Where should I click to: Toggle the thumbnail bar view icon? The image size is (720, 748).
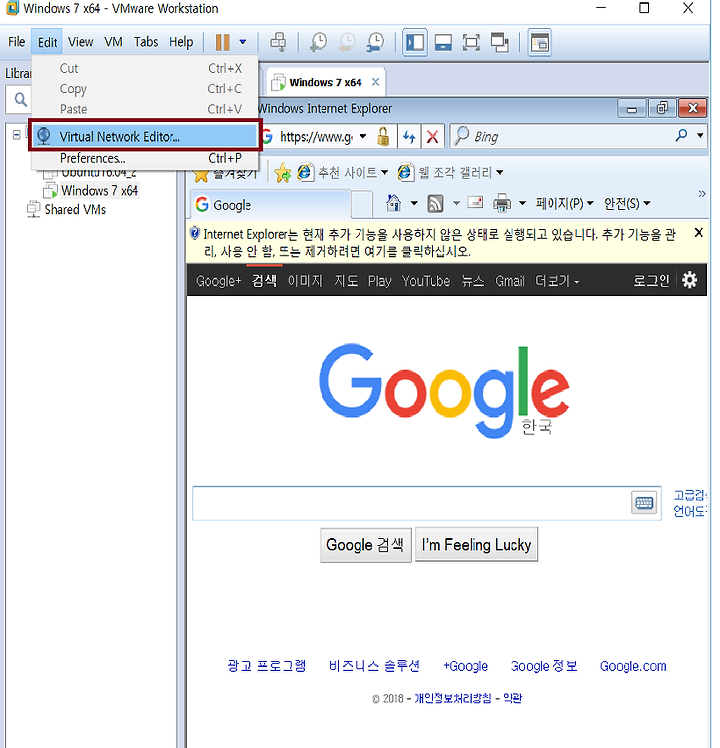(443, 42)
